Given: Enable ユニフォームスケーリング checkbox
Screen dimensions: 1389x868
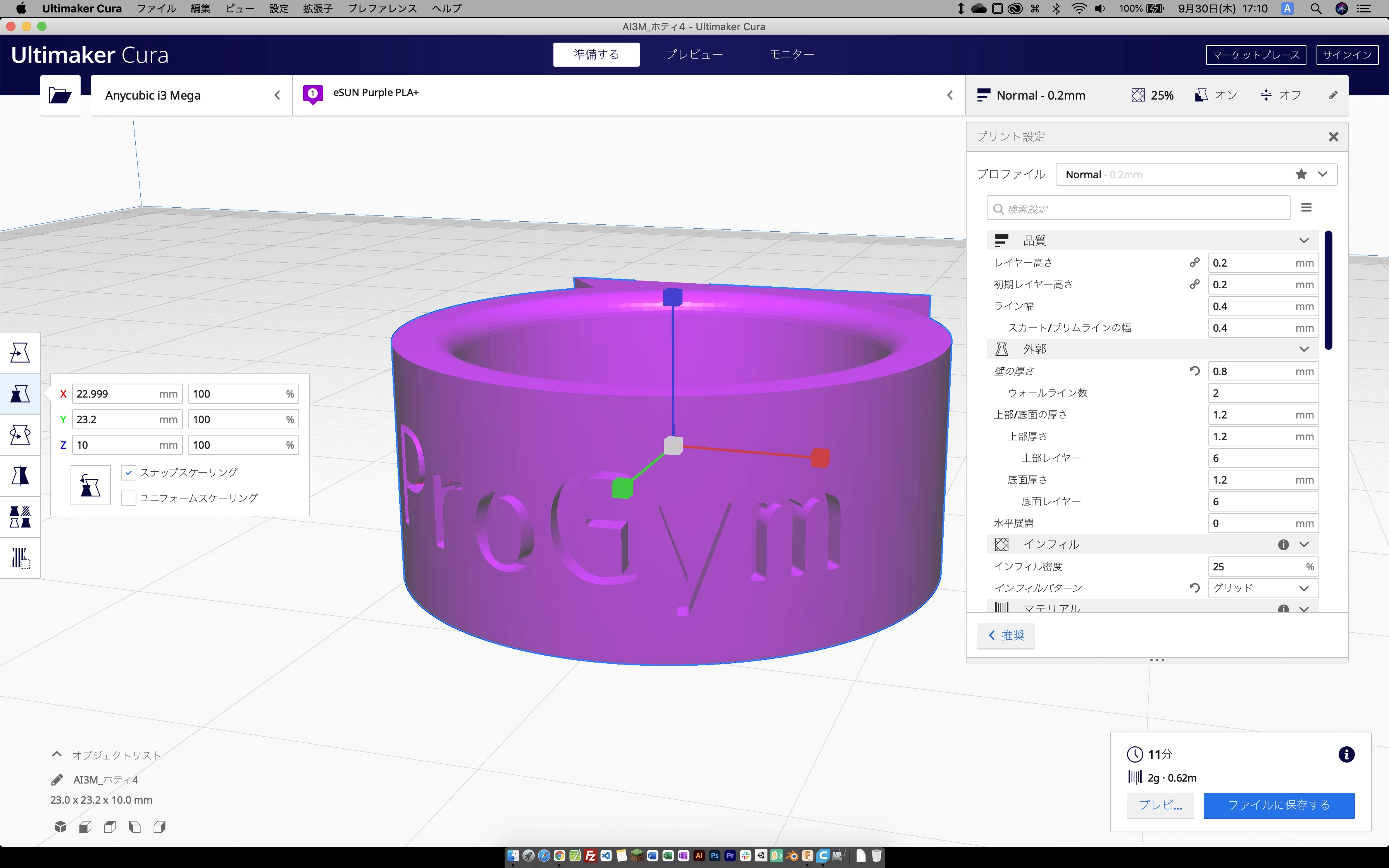Looking at the screenshot, I should (128, 498).
